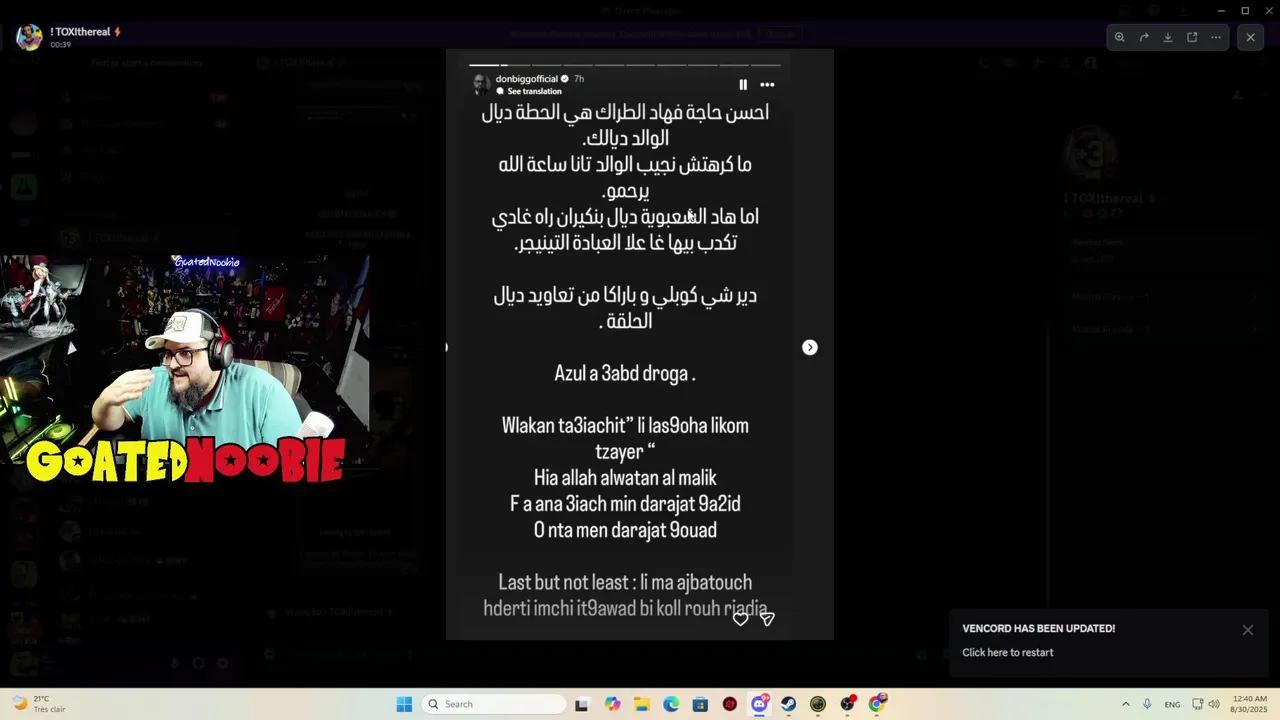Image resolution: width=1280 pixels, height=720 pixels.
Task: Click the Azul a 3abd droga line
Action: click(x=625, y=373)
